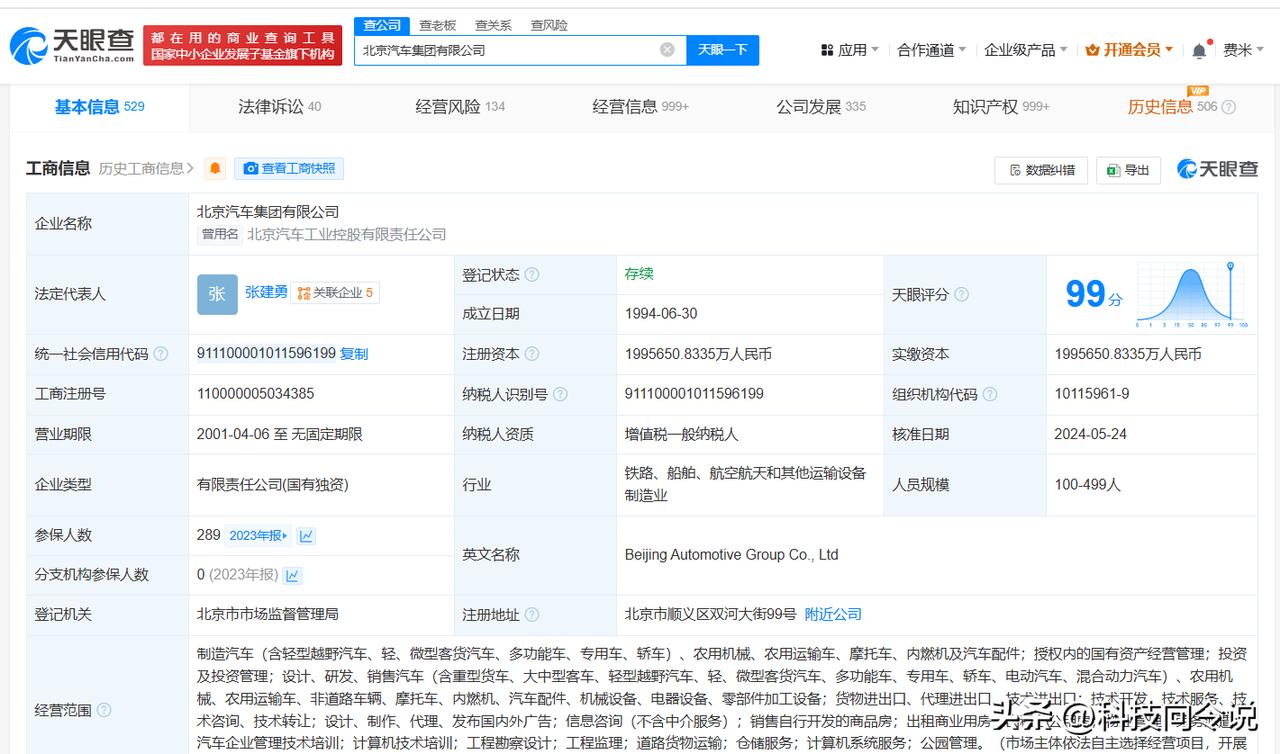Image resolution: width=1280 pixels, height=754 pixels.
Task: Open the trend chart icon for 分支机构参保人数
Action: [292, 575]
